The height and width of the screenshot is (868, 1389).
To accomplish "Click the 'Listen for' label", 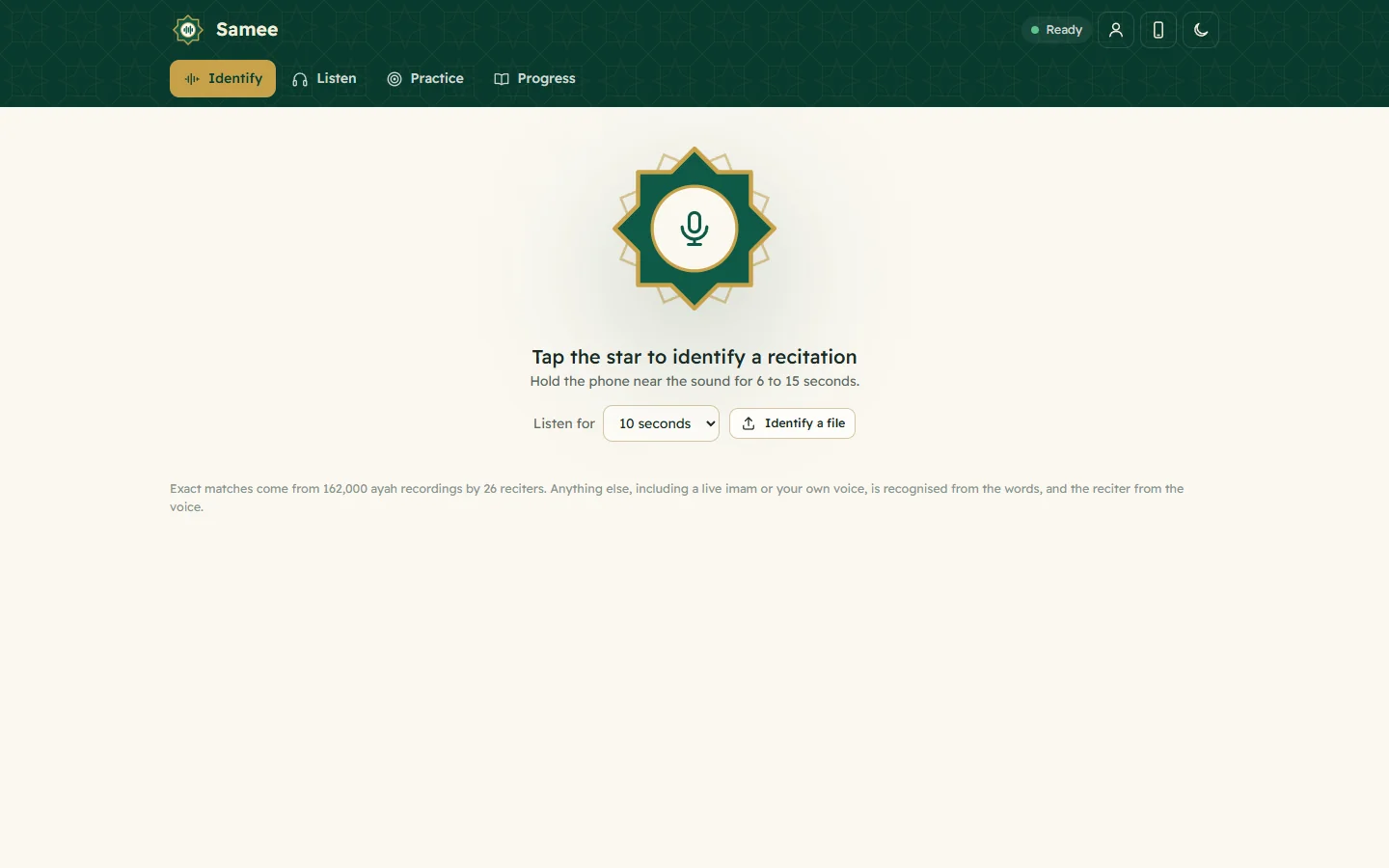I will click(x=564, y=423).
